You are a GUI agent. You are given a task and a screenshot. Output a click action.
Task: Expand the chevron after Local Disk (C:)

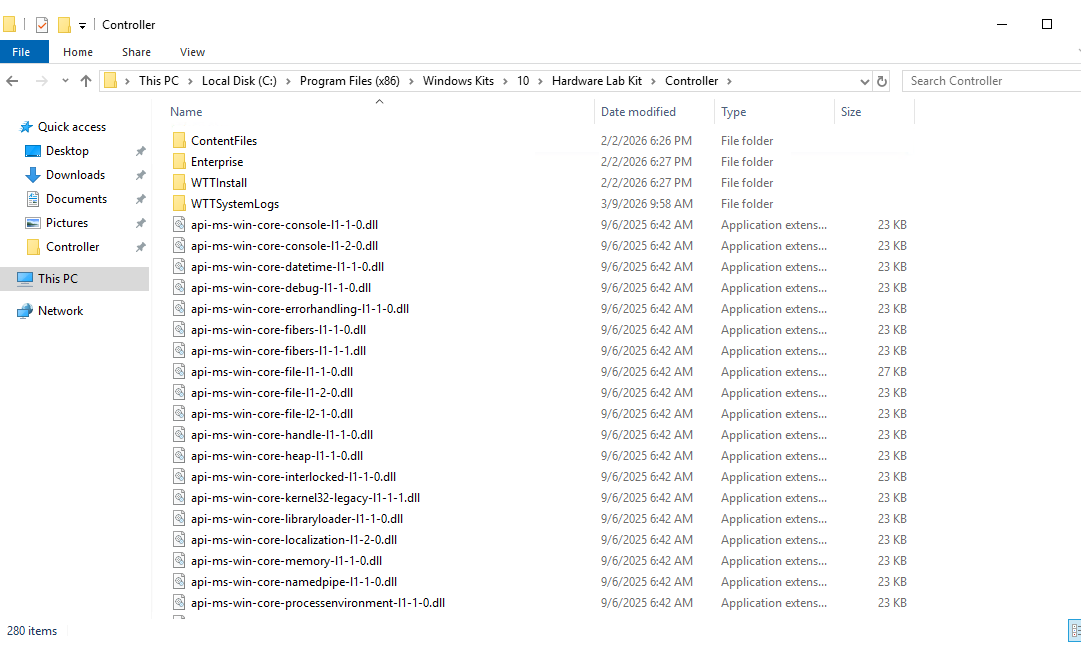(x=288, y=81)
